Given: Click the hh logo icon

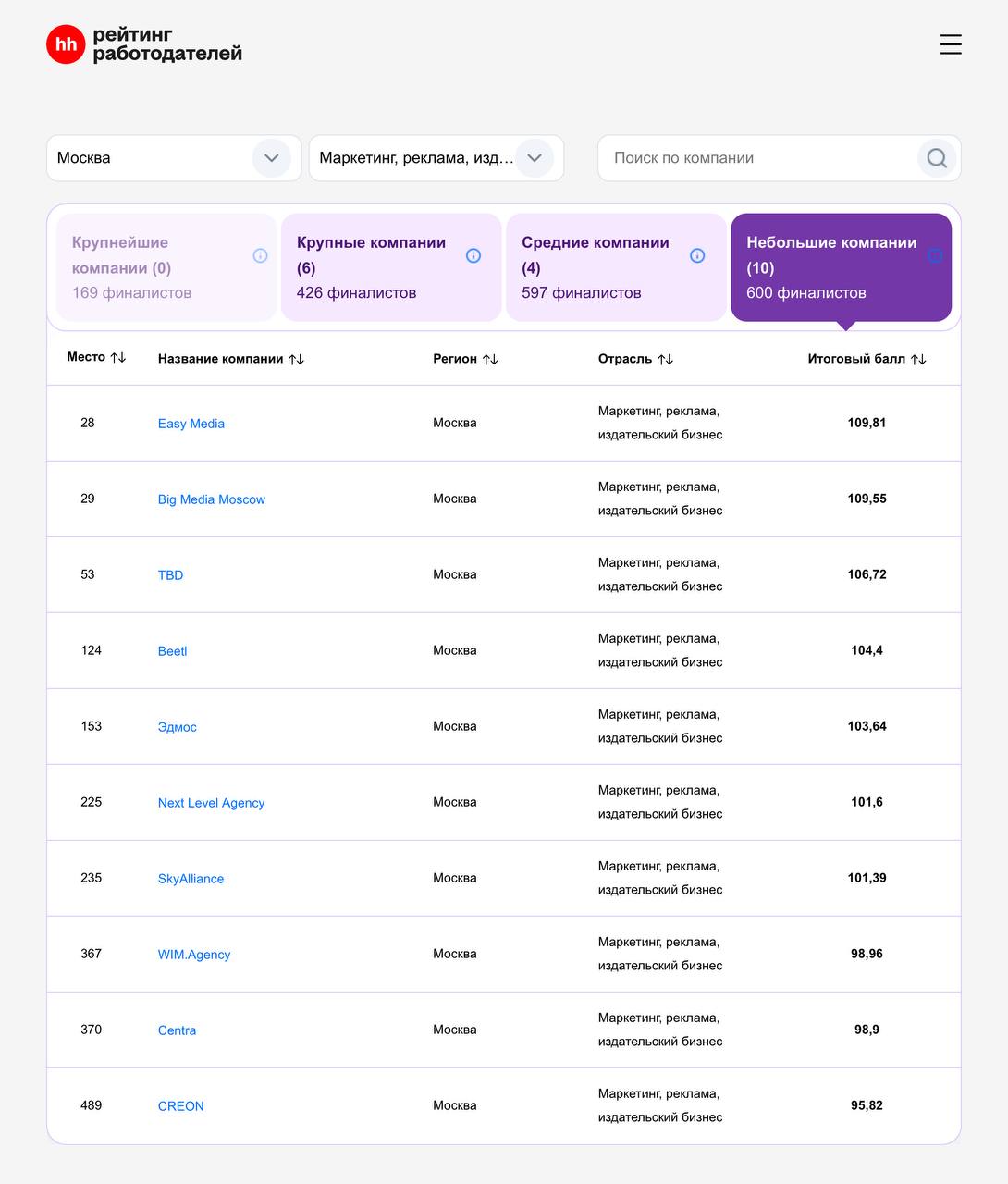Looking at the screenshot, I should [x=66, y=44].
